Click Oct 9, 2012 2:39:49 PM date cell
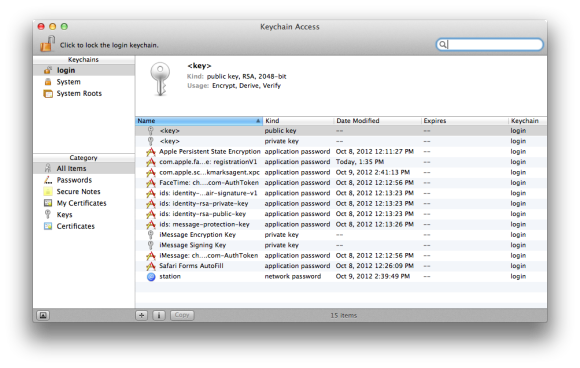 click(373, 276)
